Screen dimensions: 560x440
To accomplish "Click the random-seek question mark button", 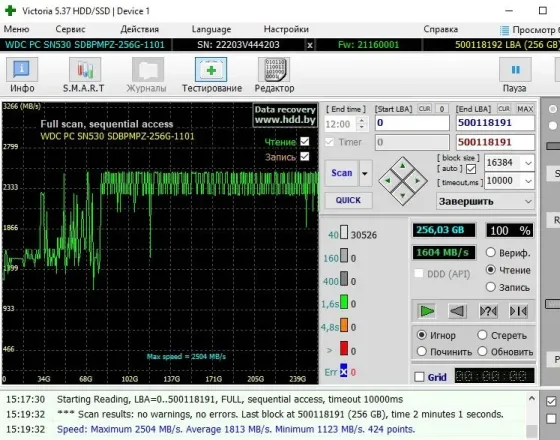I will pos(488,311).
